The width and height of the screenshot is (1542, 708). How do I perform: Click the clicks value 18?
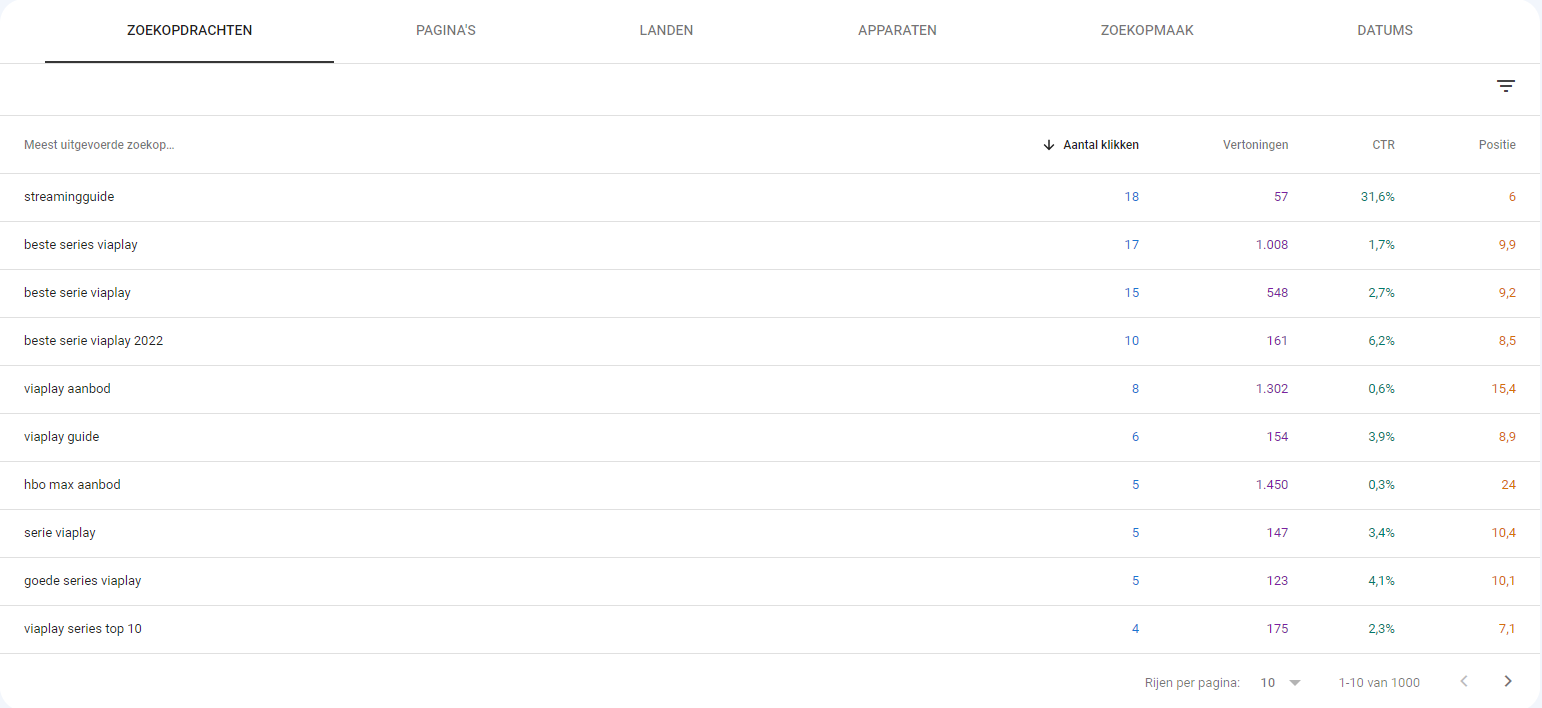tap(1131, 197)
